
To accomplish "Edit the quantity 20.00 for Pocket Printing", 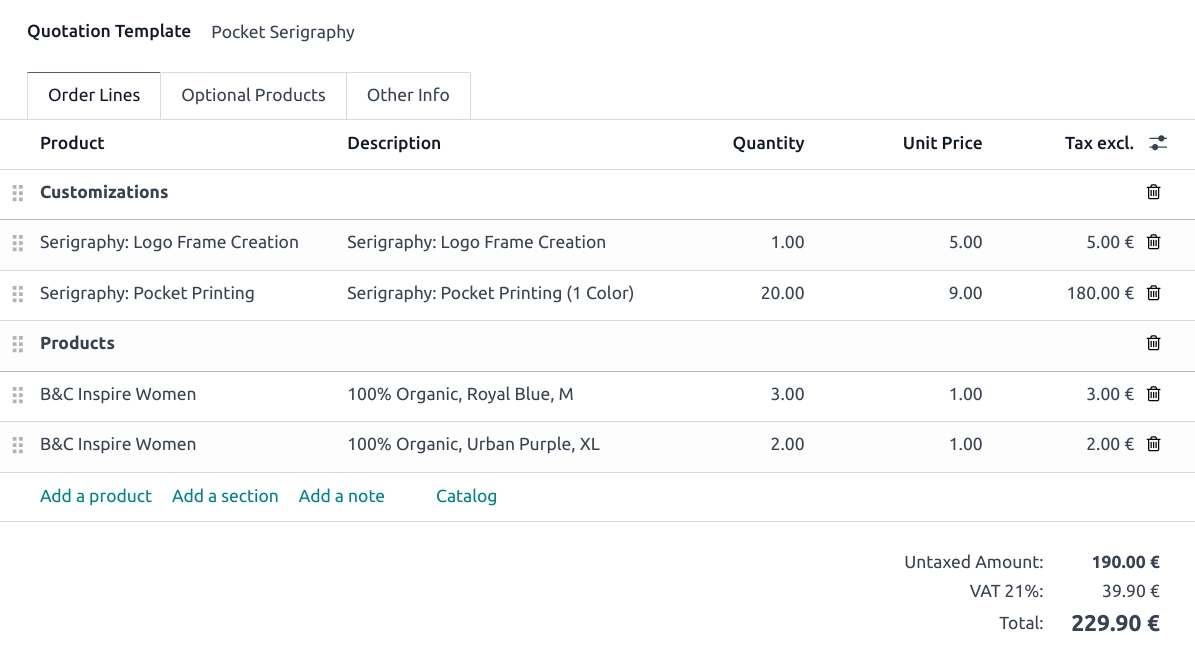I will 782,293.
